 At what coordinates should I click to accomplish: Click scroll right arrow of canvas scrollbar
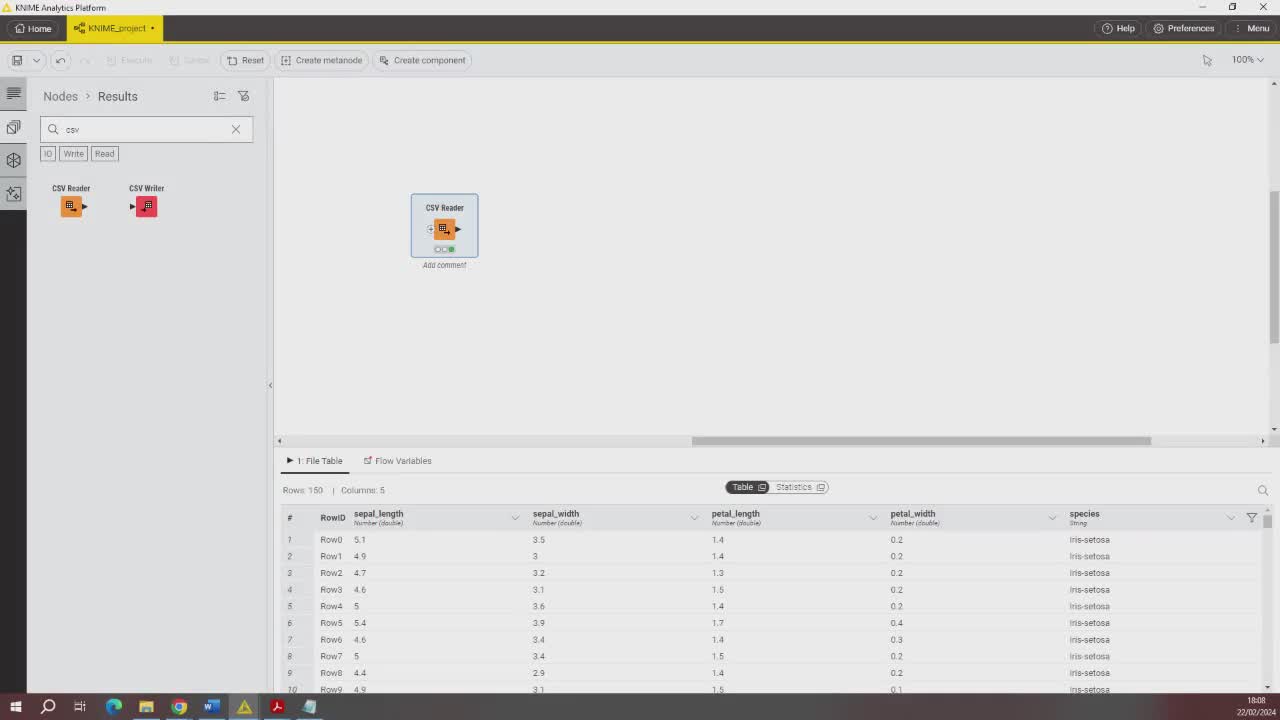1262,441
